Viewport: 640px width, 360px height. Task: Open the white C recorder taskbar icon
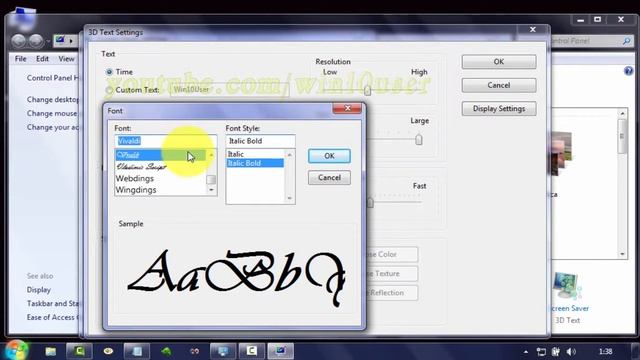click(251, 351)
